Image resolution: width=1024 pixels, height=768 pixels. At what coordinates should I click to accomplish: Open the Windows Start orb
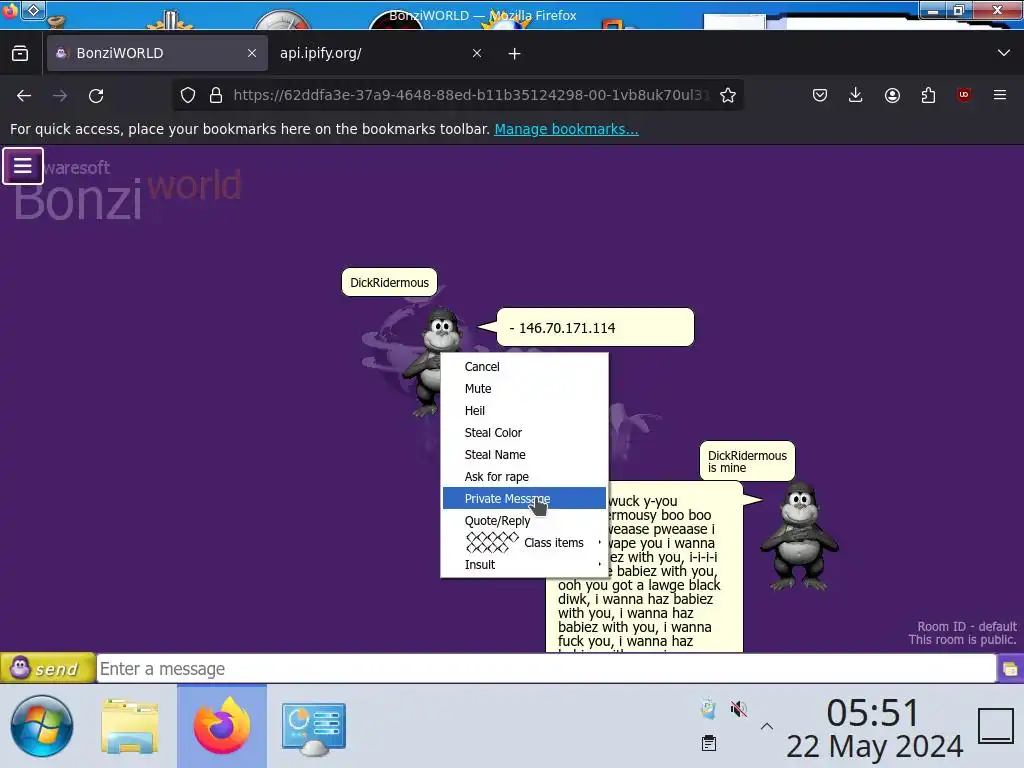click(42, 726)
